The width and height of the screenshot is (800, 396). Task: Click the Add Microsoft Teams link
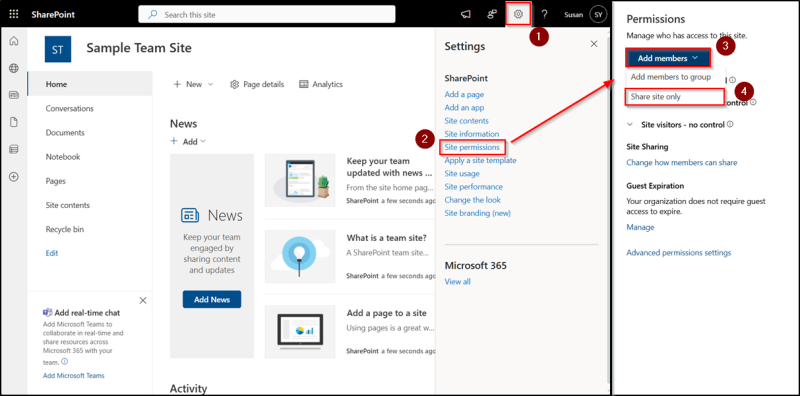(73, 376)
